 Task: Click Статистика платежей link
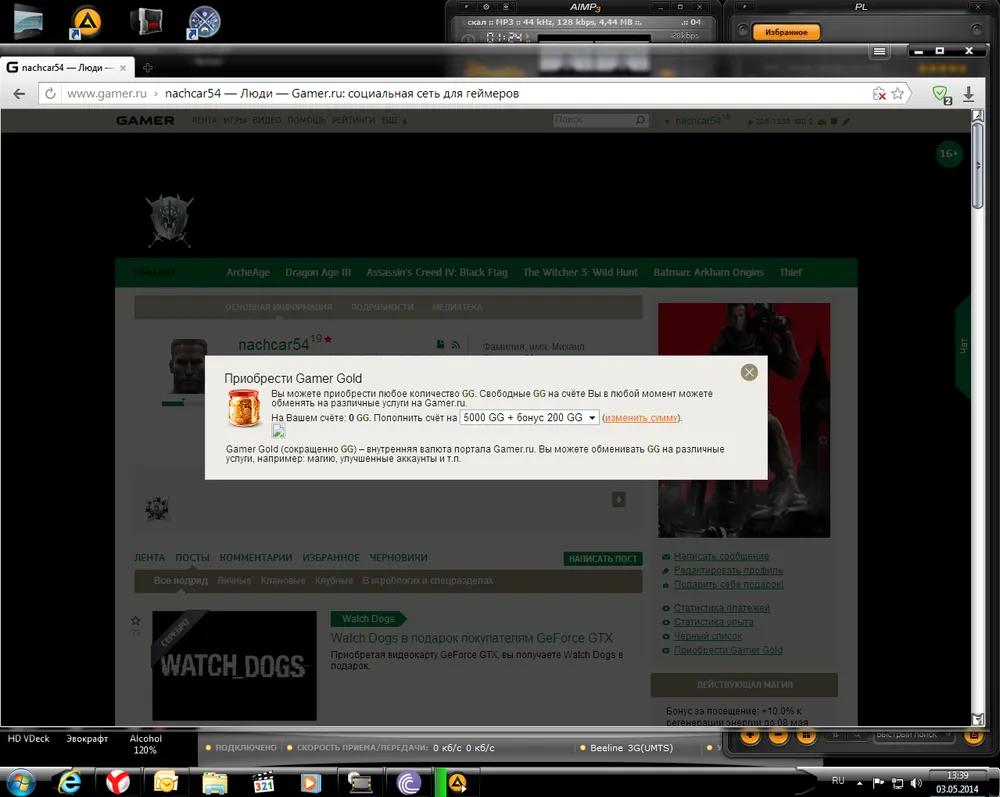point(721,608)
